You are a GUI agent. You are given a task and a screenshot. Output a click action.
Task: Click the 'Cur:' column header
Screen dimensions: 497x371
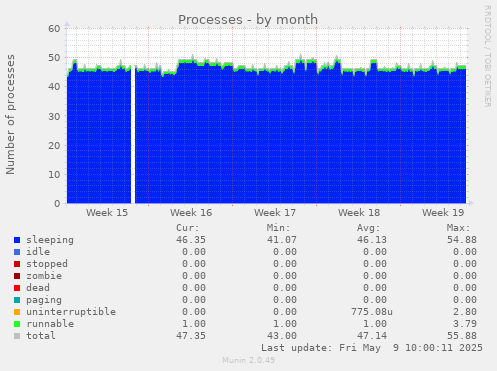(188, 228)
